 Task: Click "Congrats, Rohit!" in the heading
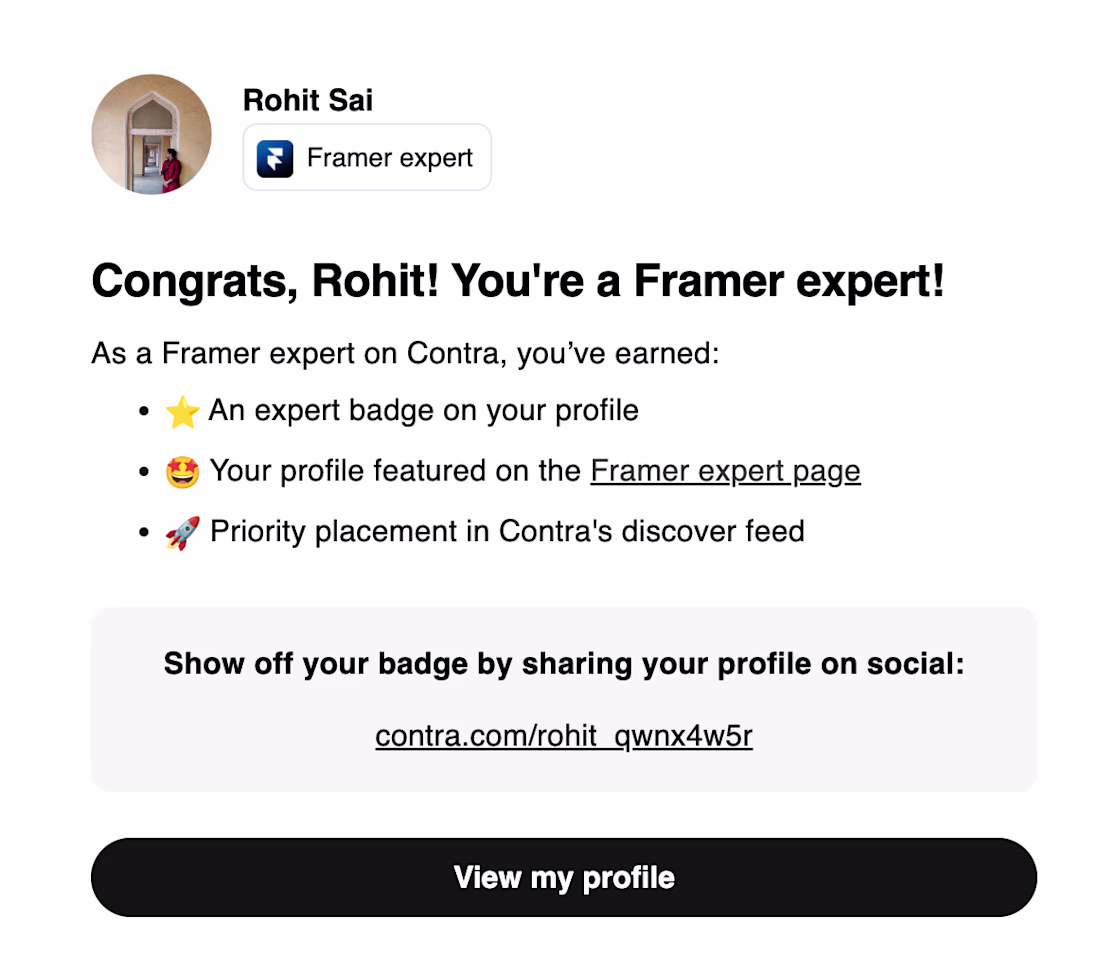point(265,283)
